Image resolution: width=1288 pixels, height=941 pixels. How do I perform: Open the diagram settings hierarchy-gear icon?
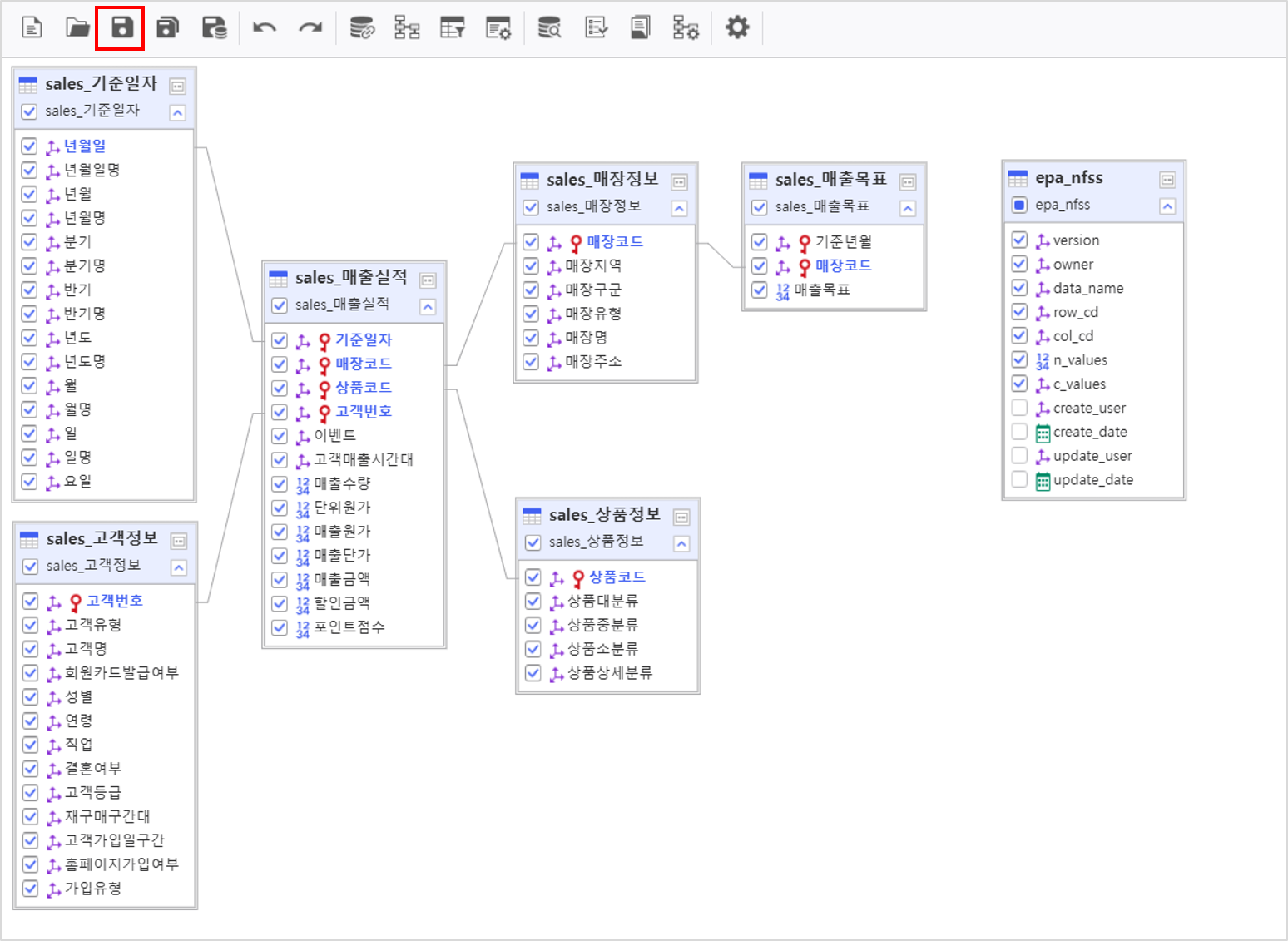[686, 27]
